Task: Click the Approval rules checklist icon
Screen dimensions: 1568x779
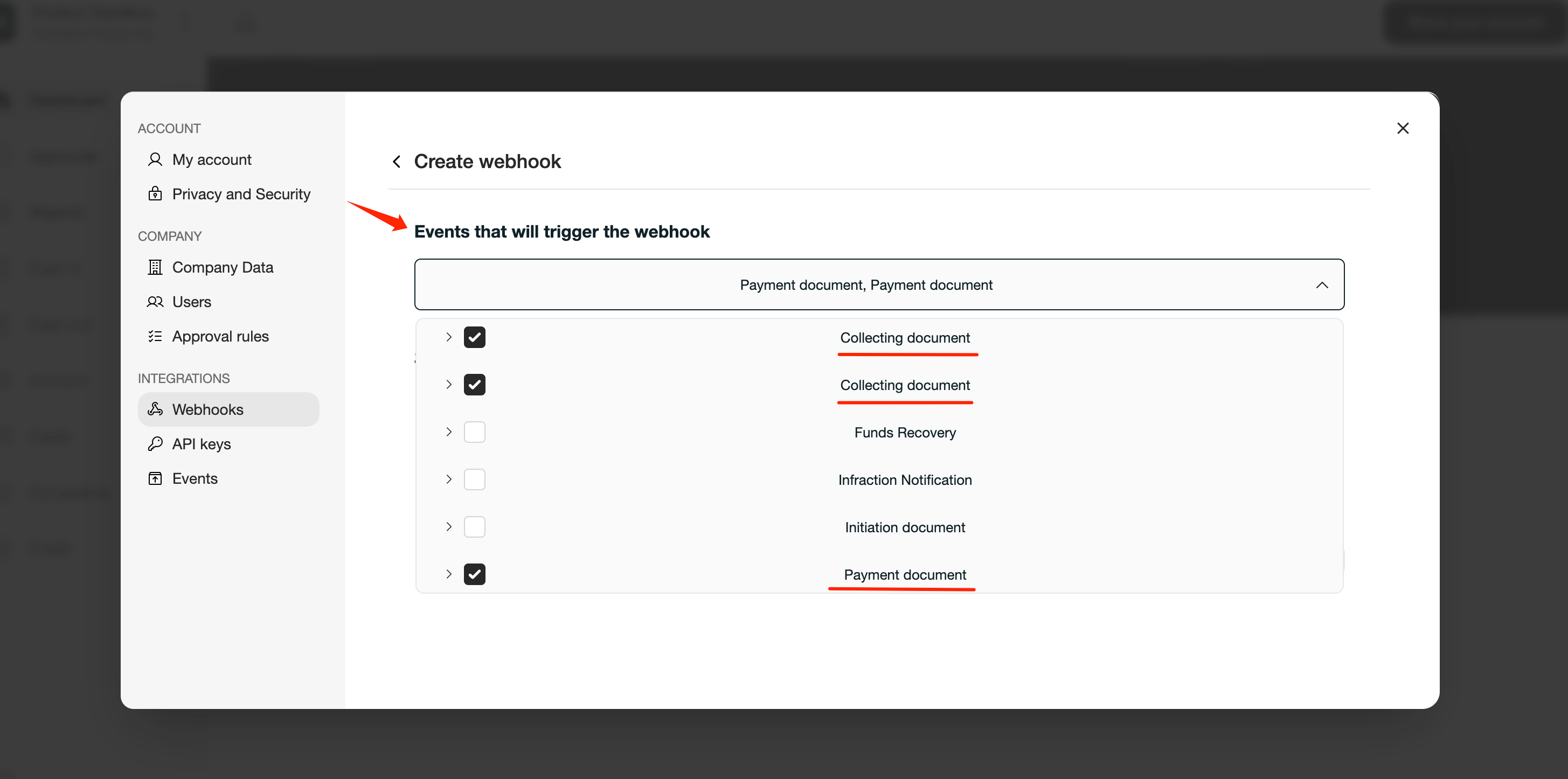Action: pos(155,336)
